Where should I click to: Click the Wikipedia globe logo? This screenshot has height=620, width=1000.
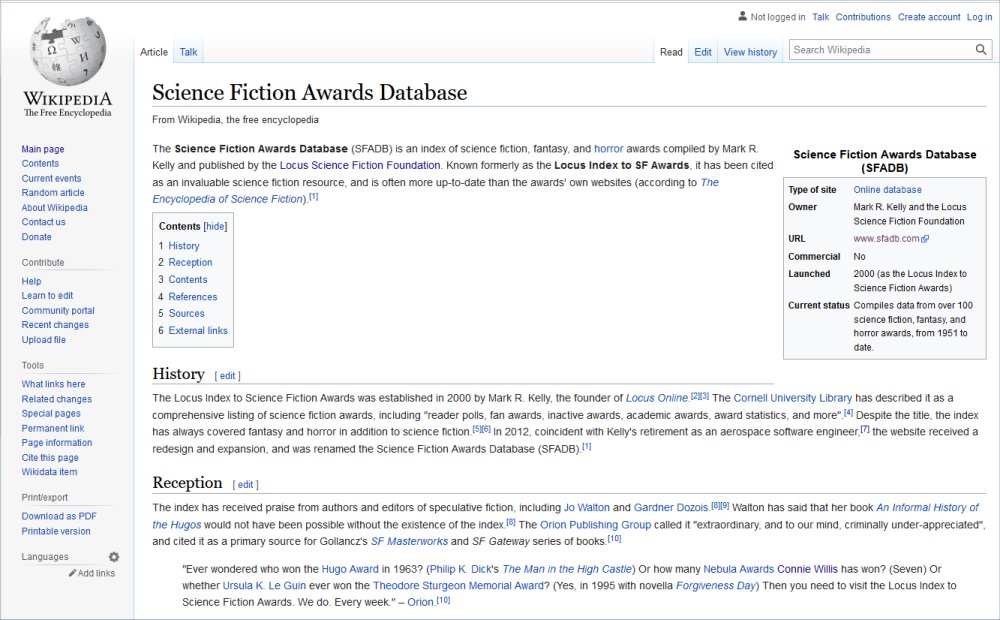coord(68,51)
